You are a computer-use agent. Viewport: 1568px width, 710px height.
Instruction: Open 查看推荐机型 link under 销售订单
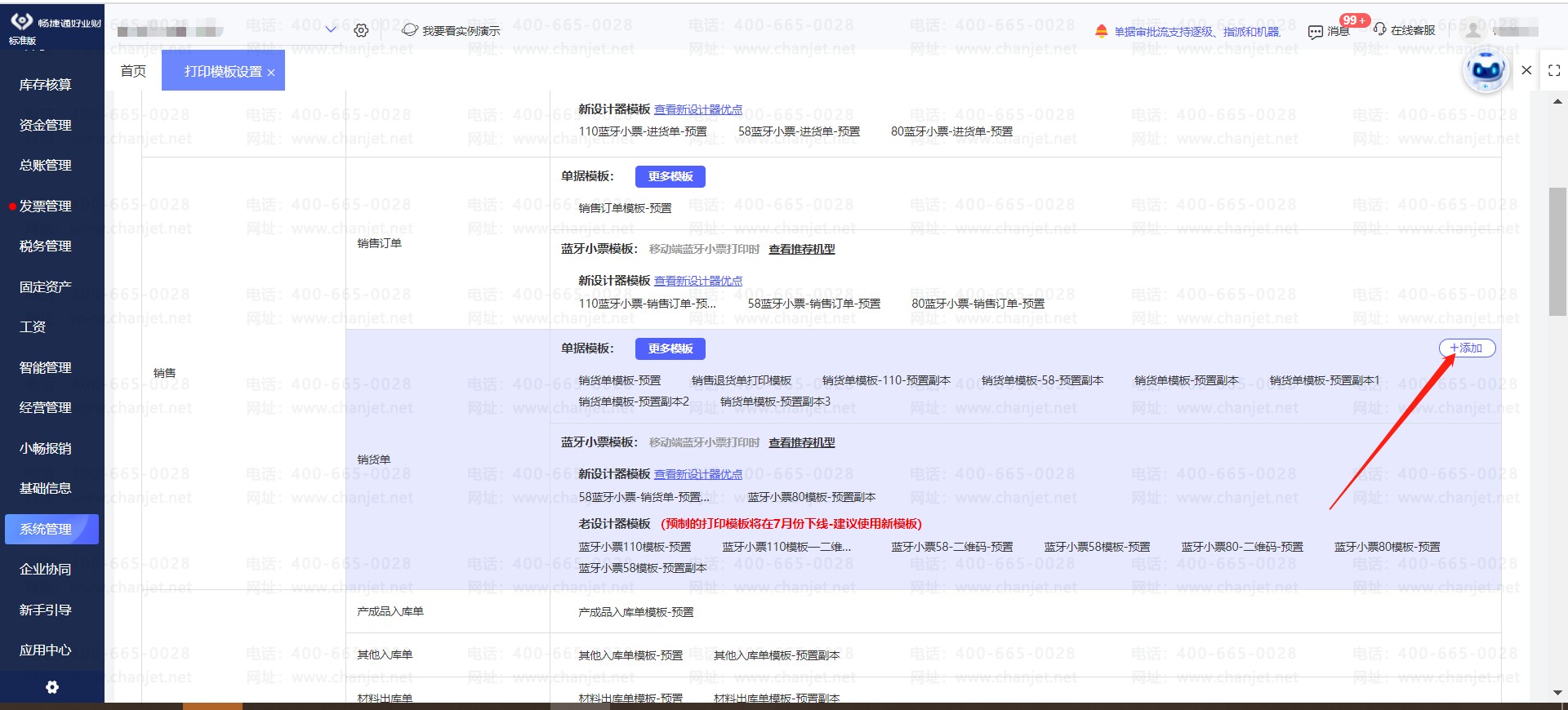[x=801, y=249]
